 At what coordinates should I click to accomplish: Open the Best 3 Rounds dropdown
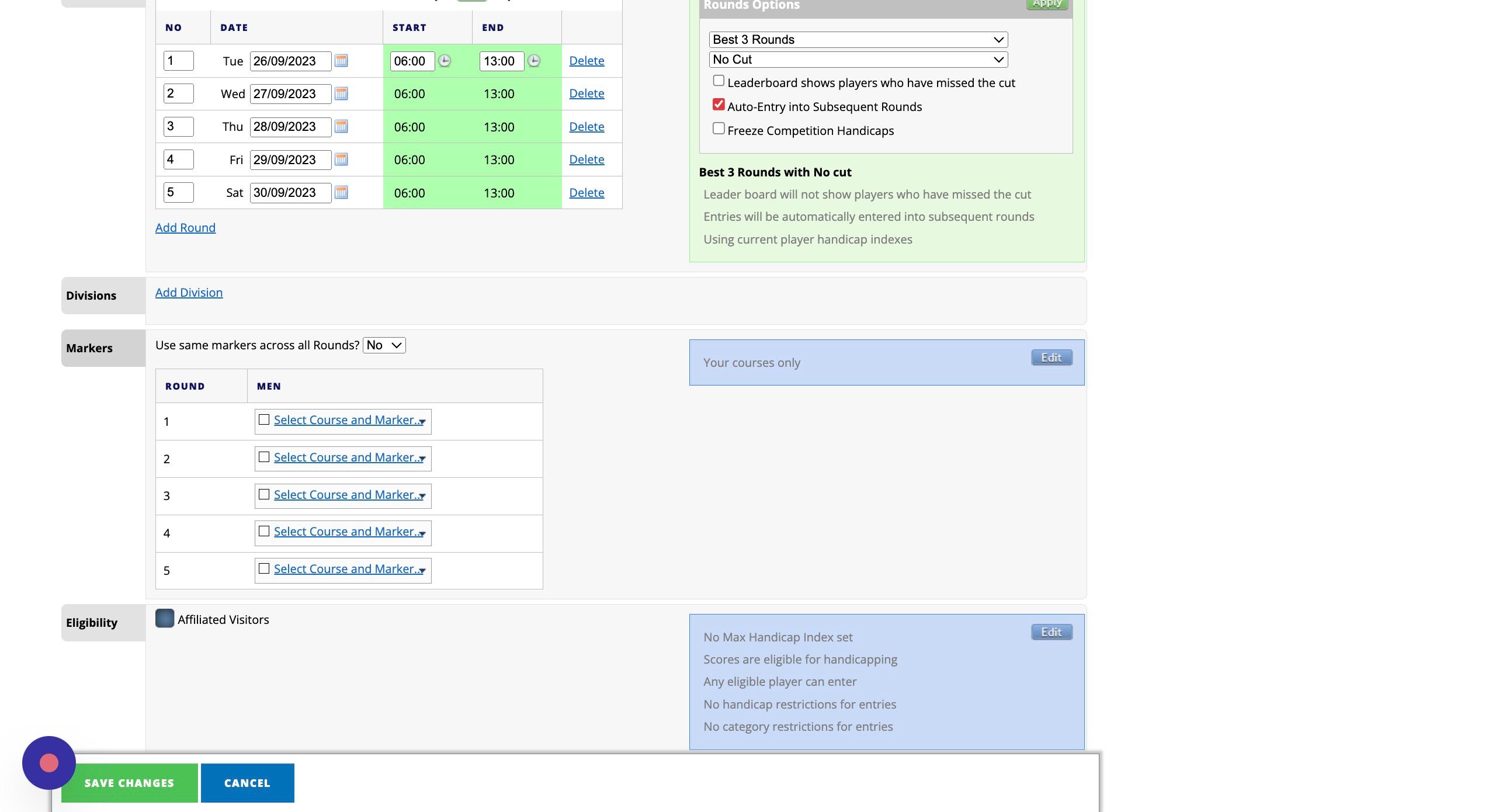point(858,40)
